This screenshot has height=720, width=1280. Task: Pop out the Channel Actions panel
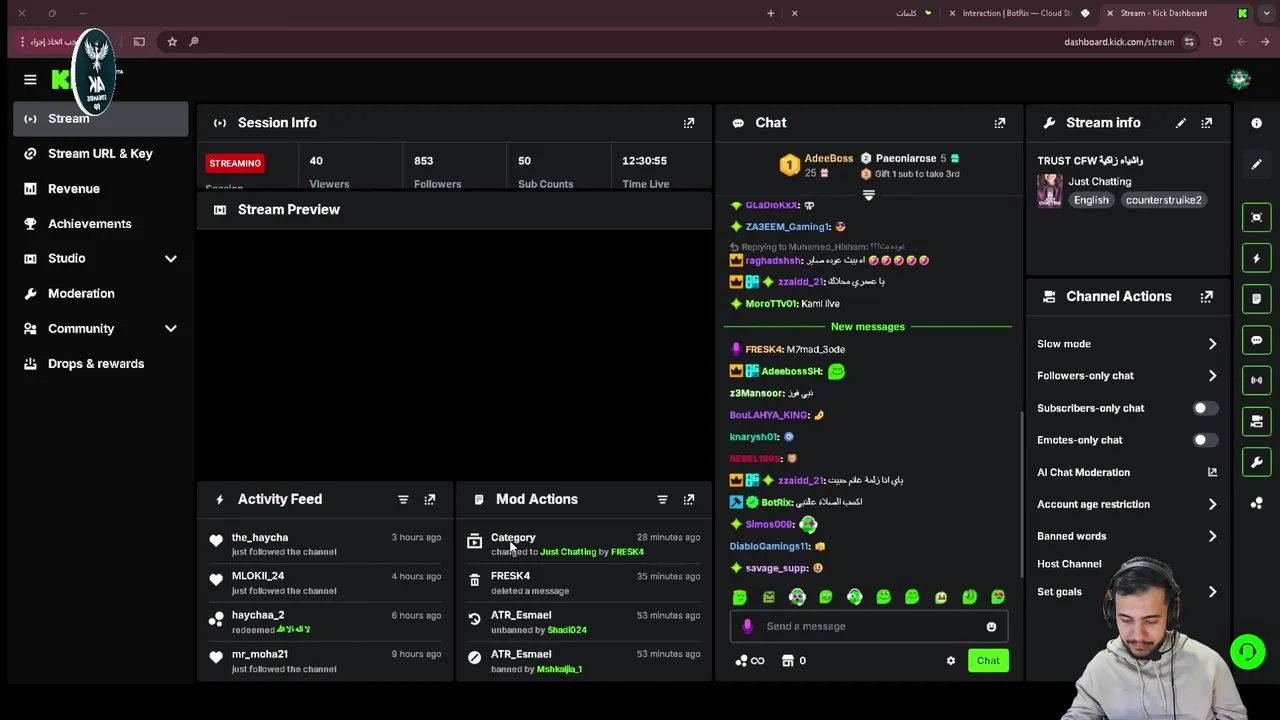pyautogui.click(x=1207, y=297)
